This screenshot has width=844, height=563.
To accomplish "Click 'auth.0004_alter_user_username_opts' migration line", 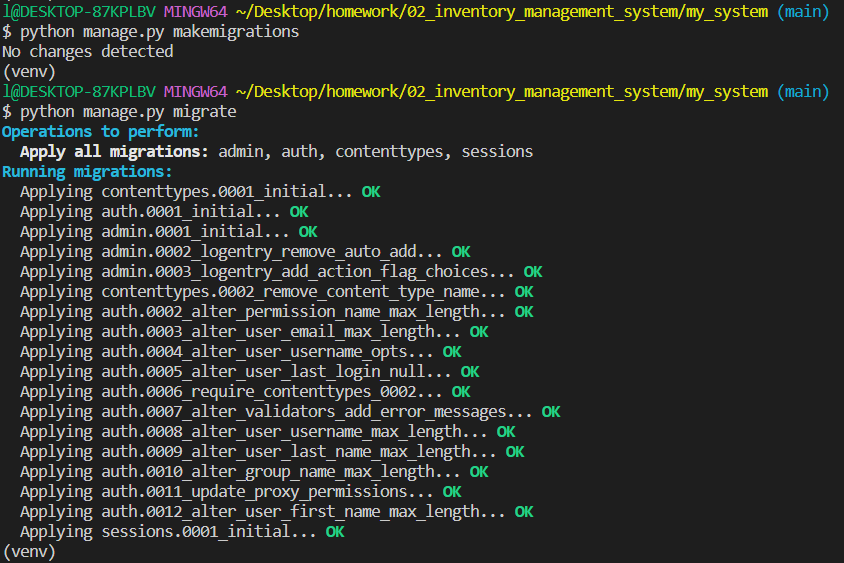I will coord(241,351).
